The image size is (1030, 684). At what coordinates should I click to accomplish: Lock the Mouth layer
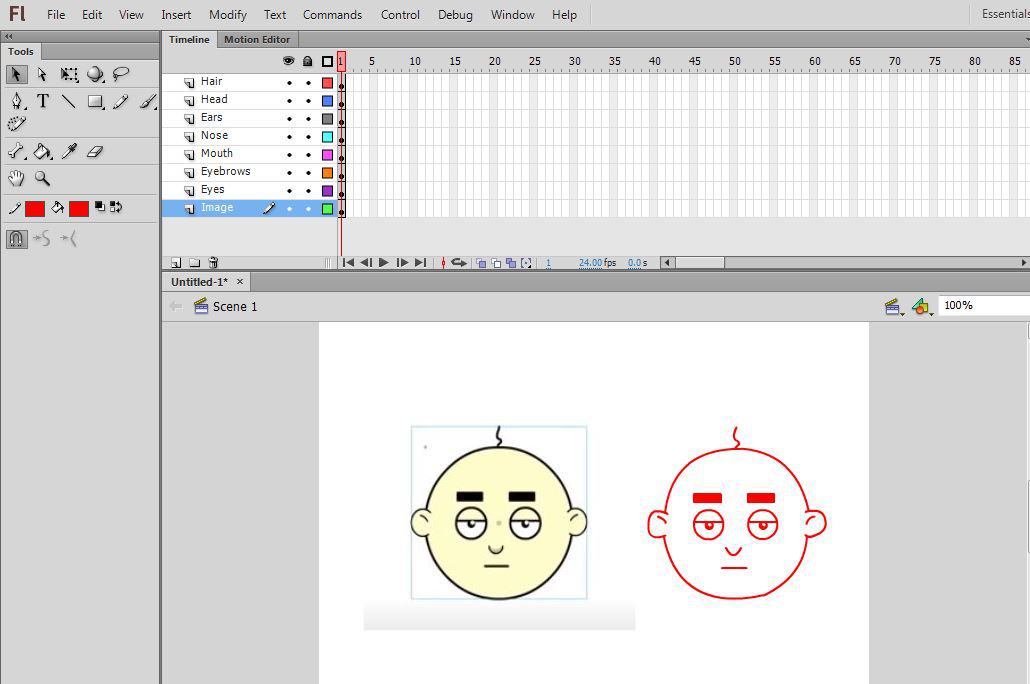[308, 155]
